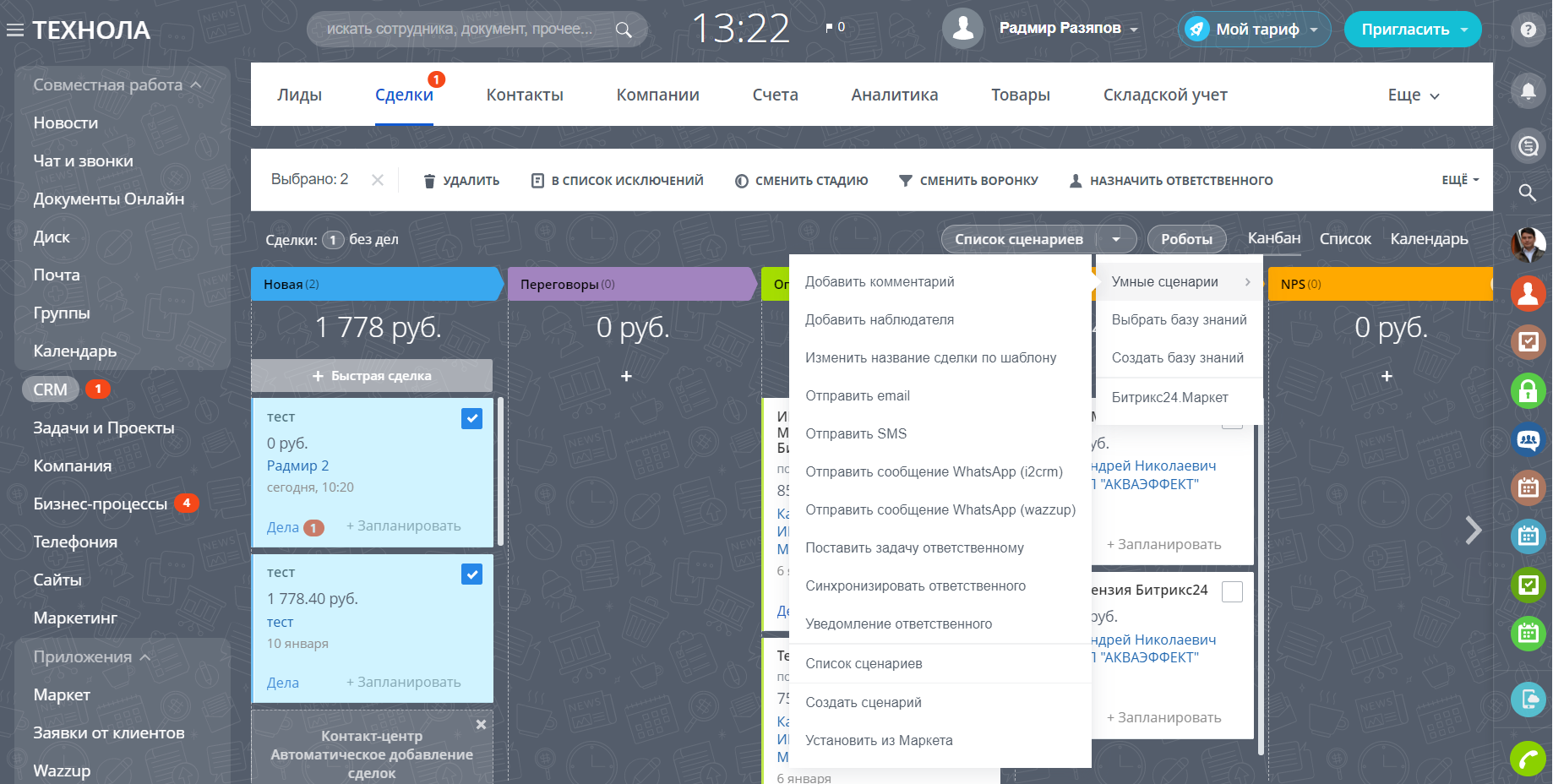Image resolution: width=1553 pixels, height=784 pixels.
Task: Click the red person icon in right sidebar
Action: [1528, 293]
